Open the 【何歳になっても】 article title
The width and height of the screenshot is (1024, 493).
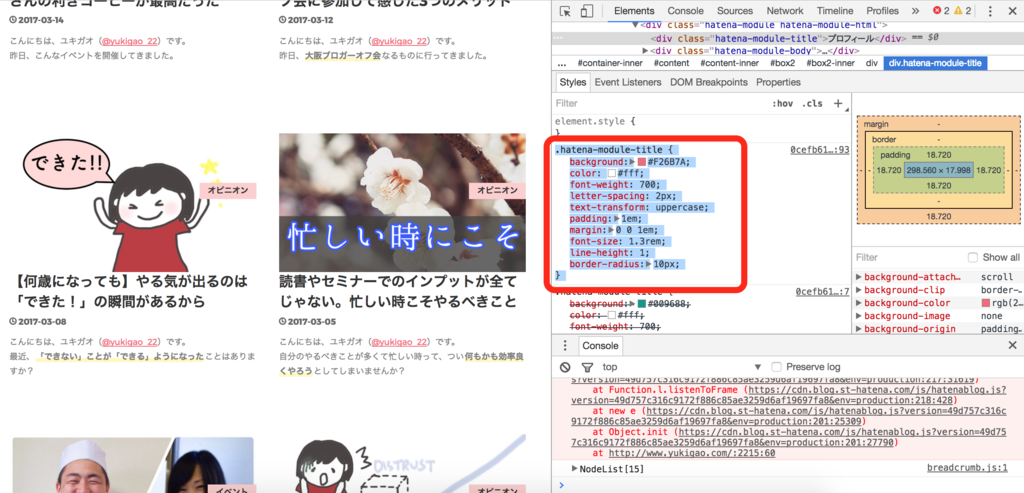coord(130,292)
